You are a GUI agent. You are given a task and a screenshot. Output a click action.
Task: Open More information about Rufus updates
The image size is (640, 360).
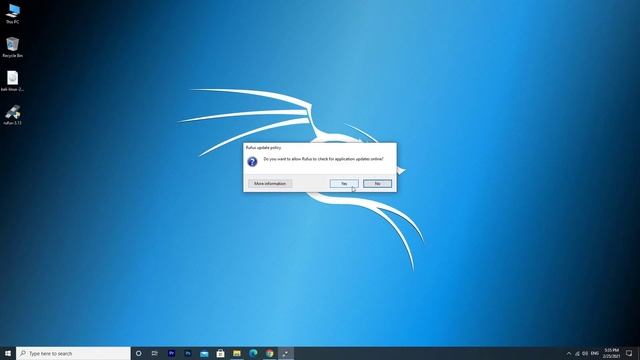[270, 184]
